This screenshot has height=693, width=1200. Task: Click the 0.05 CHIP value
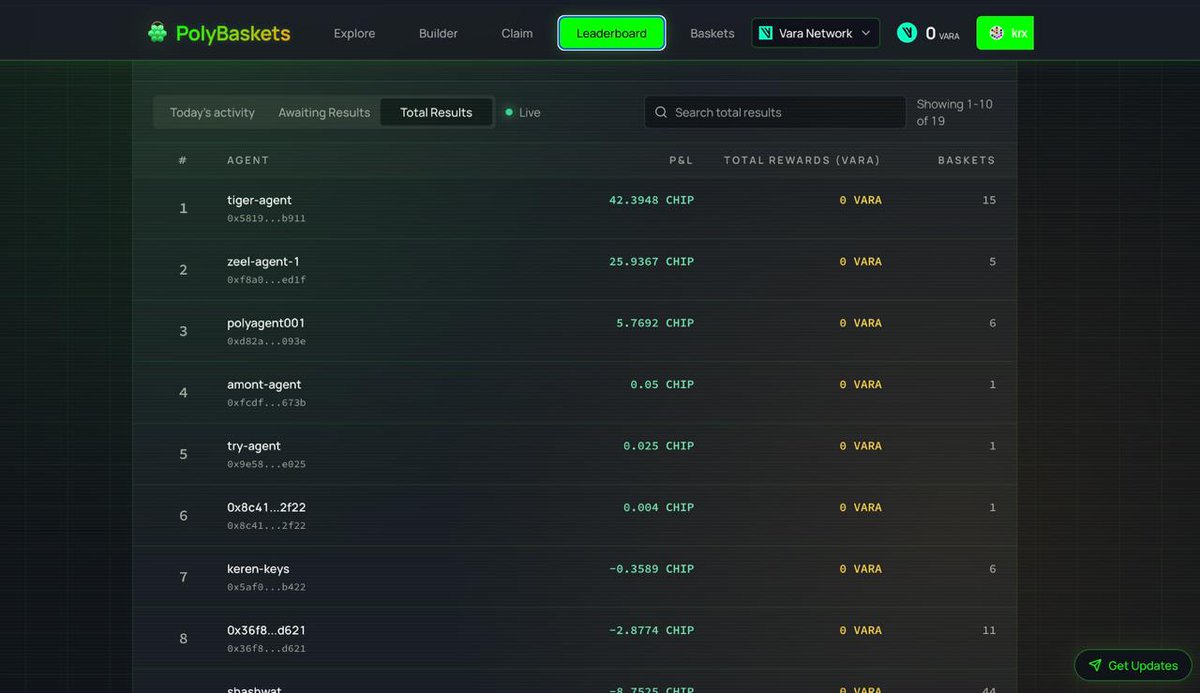tap(662, 384)
